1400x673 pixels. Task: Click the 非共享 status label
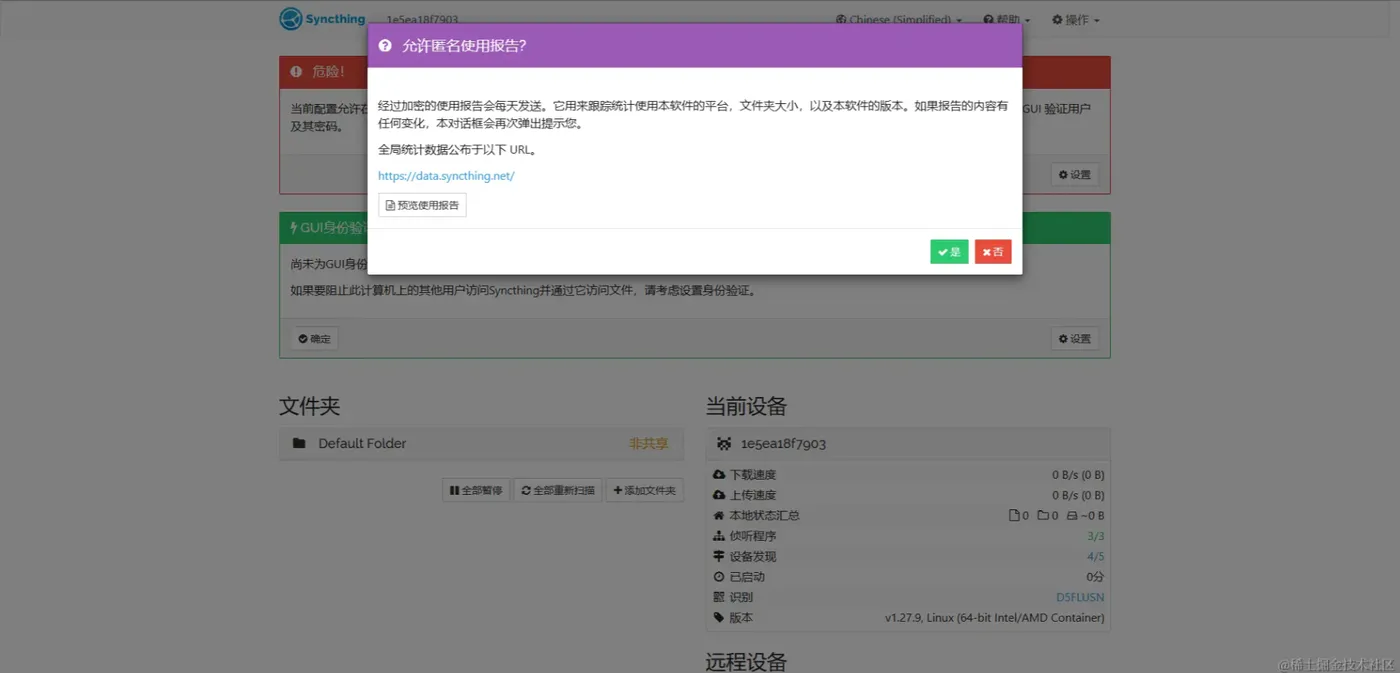pyautogui.click(x=648, y=444)
